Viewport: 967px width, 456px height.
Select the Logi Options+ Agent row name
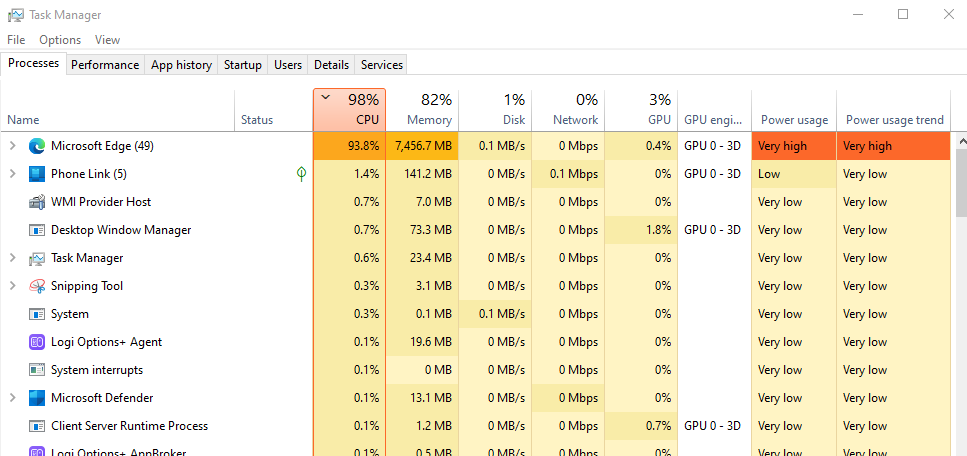coord(107,342)
